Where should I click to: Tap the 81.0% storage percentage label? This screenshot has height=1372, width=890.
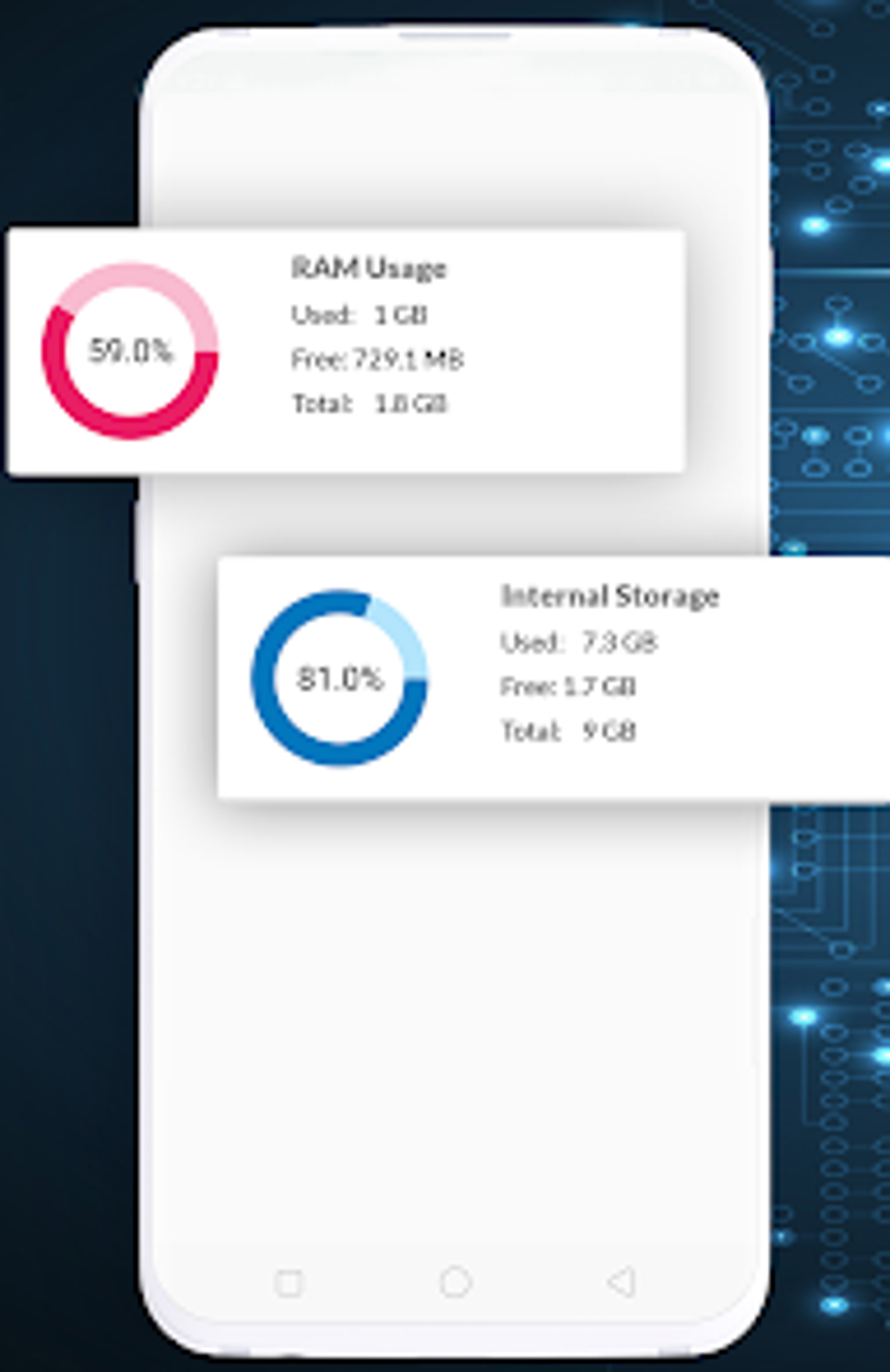(x=339, y=679)
